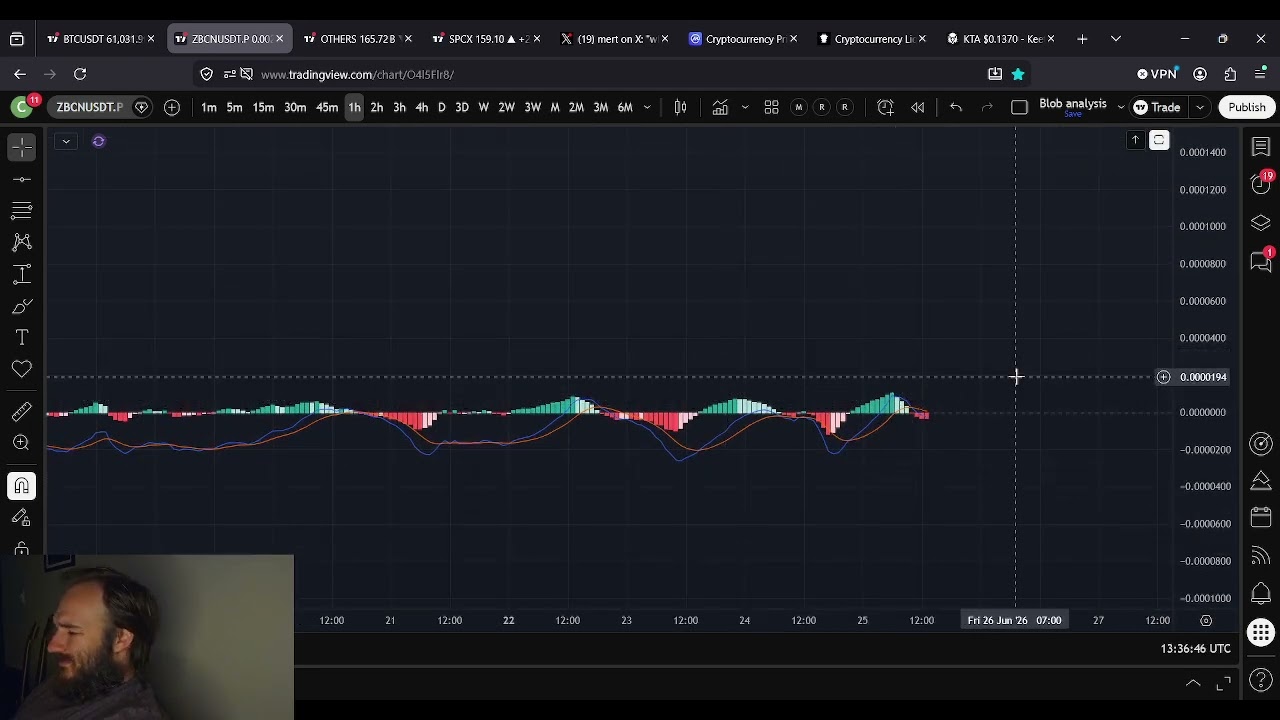Open the candlestick chart style selector

[680, 107]
